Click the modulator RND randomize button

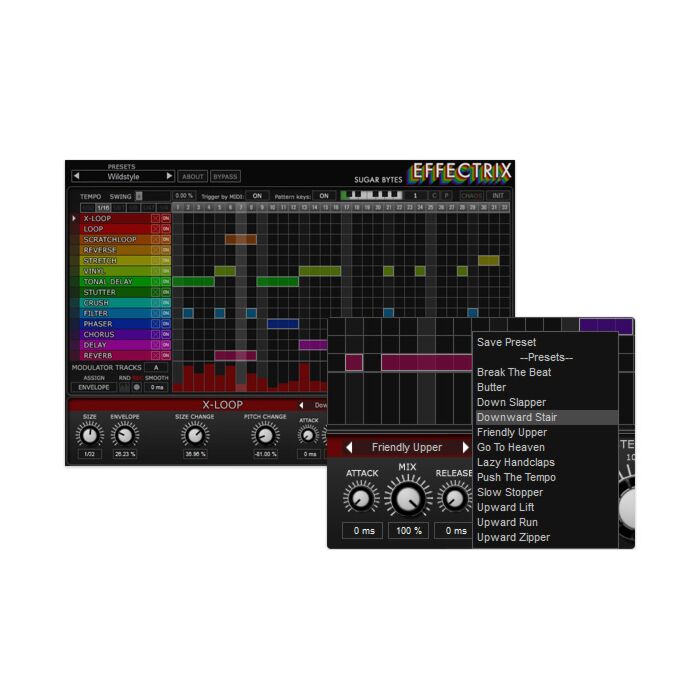pyautogui.click(x=125, y=387)
